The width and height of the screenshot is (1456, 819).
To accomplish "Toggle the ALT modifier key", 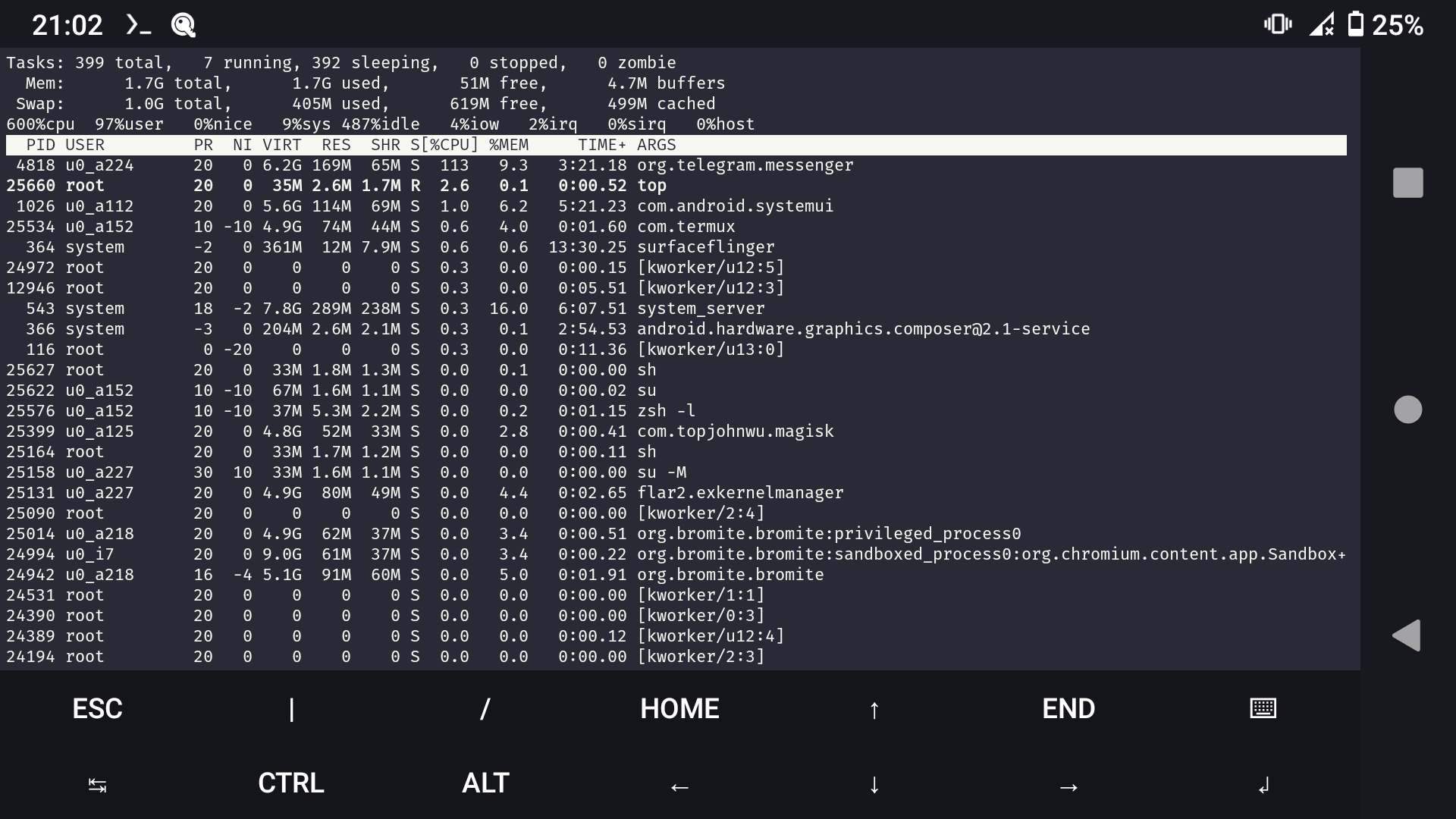I will point(485,783).
